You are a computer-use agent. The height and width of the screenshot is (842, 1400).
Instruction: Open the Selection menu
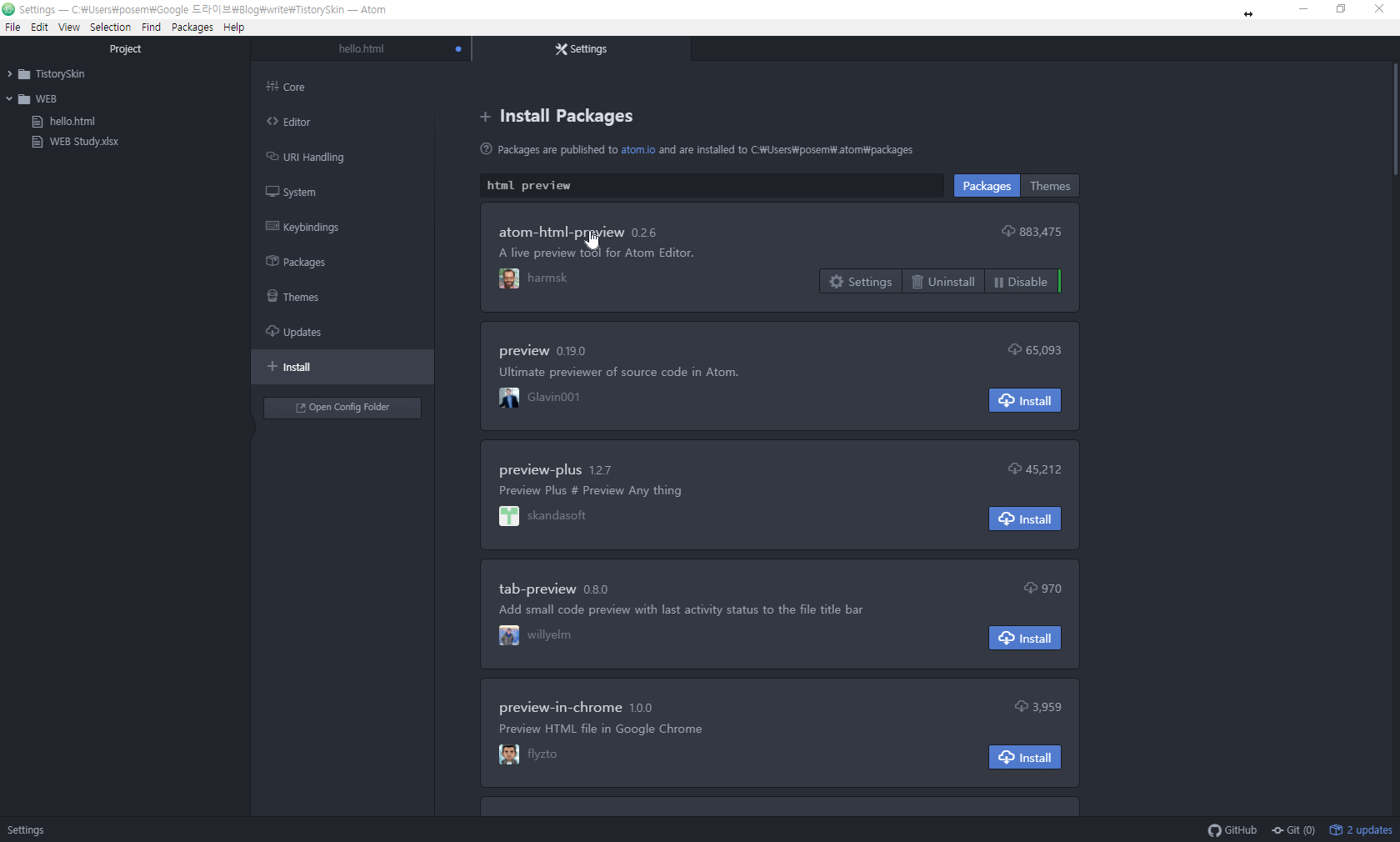(x=110, y=28)
